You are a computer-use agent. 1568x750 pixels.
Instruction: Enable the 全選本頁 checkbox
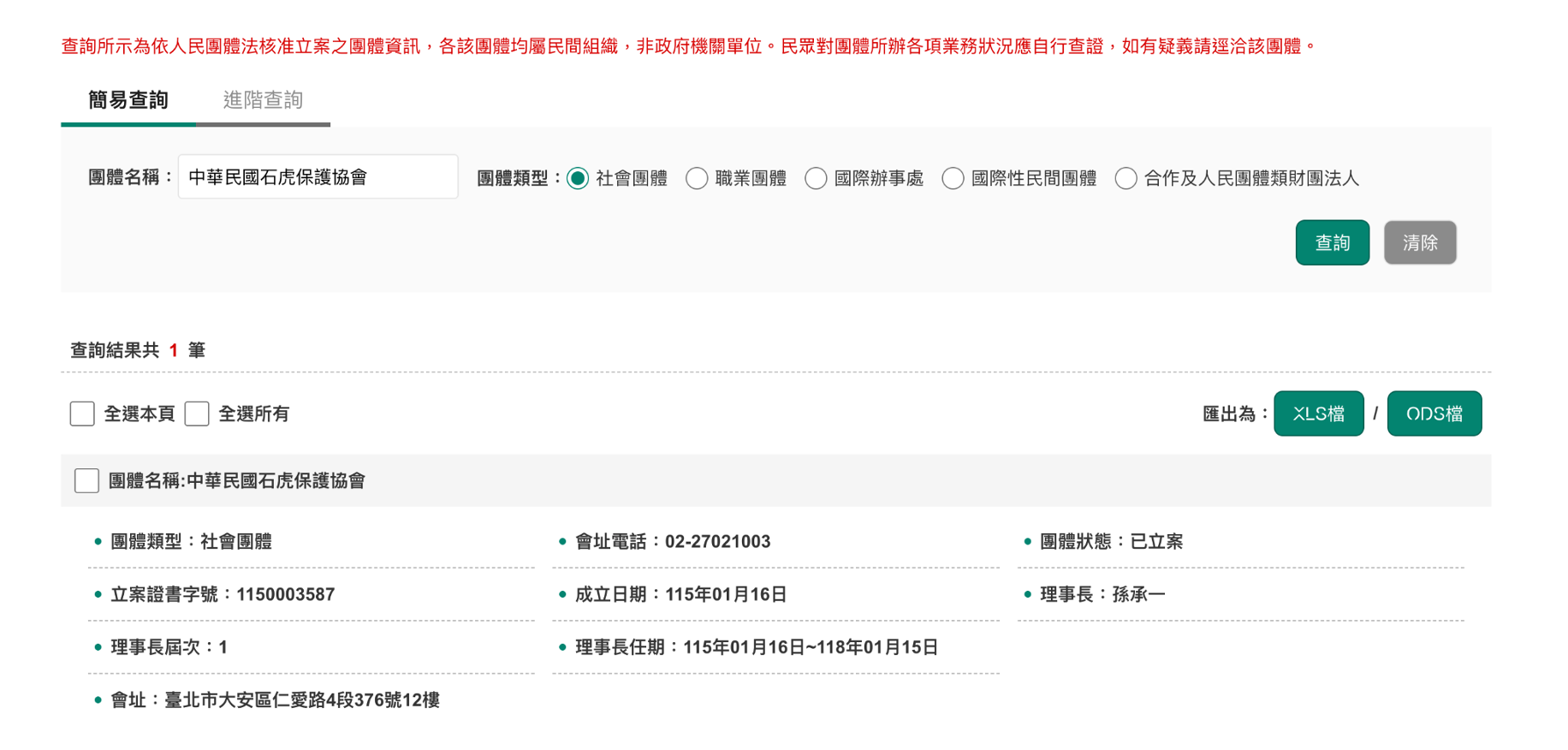pos(82,414)
